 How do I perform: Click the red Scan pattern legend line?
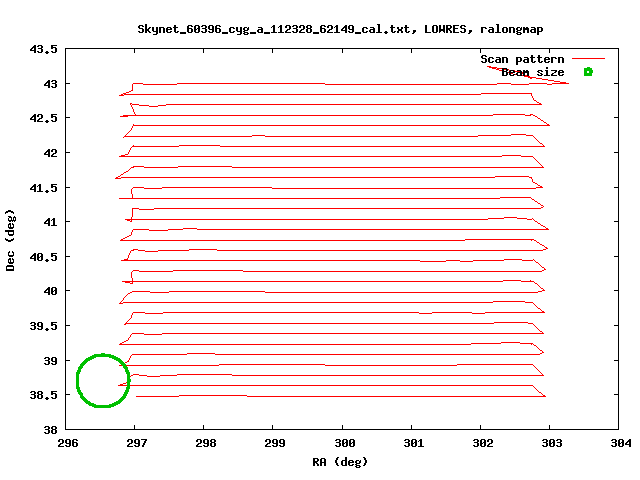[588, 60]
